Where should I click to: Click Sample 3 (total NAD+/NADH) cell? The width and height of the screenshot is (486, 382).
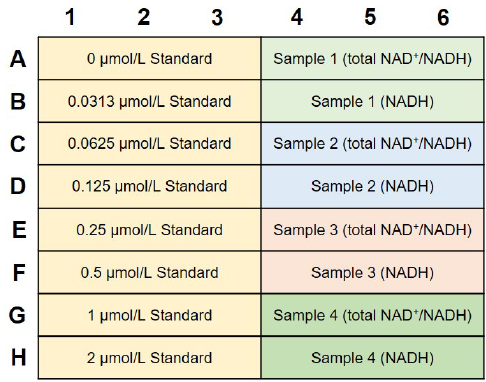pos(373,230)
